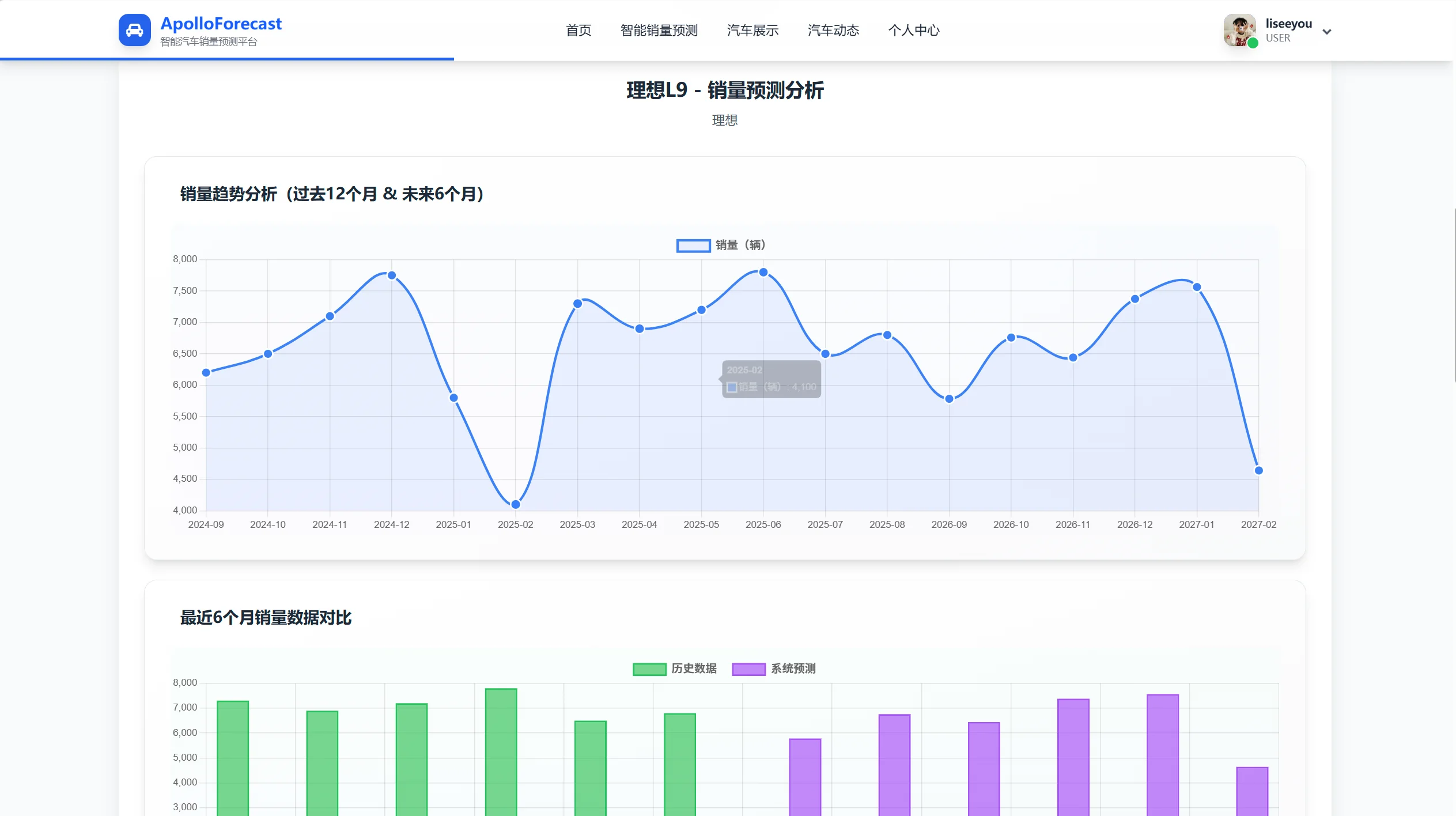The image size is (1456, 816).
Task: Click the tallest purple forecast bar
Action: click(1163, 755)
